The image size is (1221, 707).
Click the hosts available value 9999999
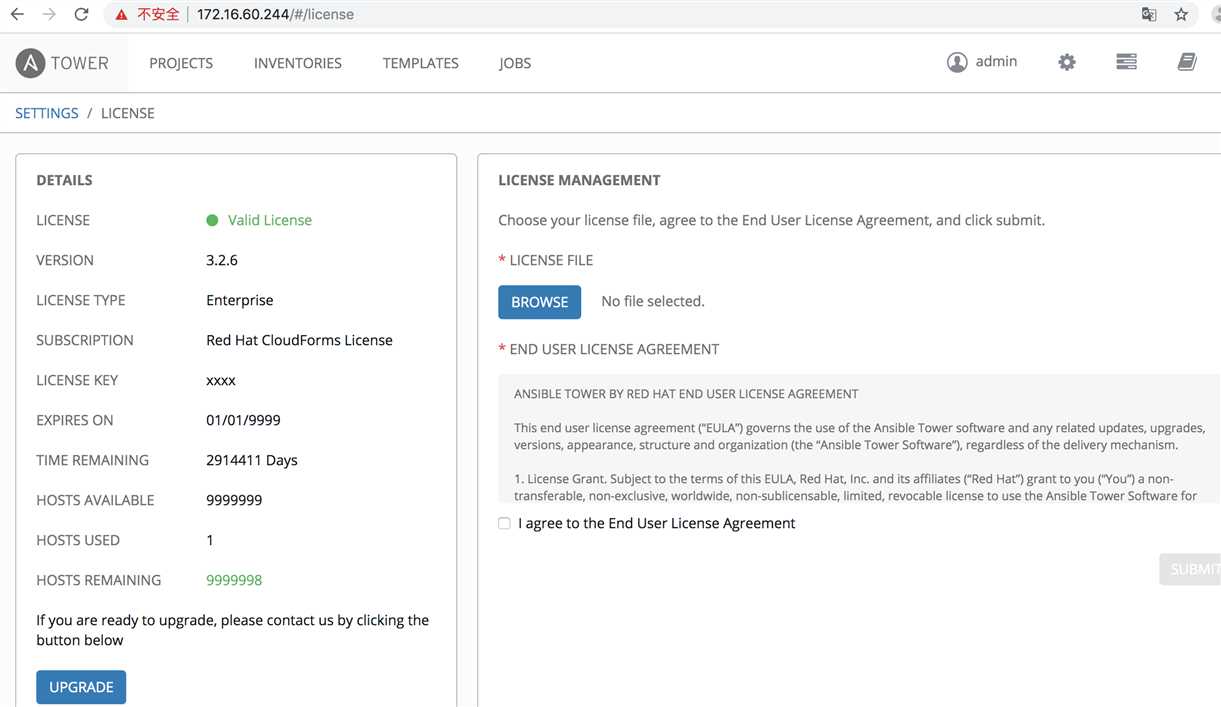tap(234, 500)
